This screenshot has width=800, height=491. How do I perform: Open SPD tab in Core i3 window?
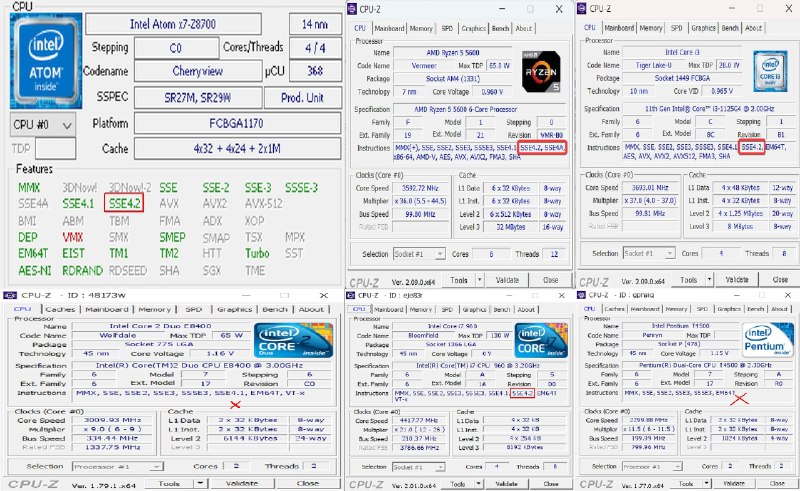click(677, 28)
